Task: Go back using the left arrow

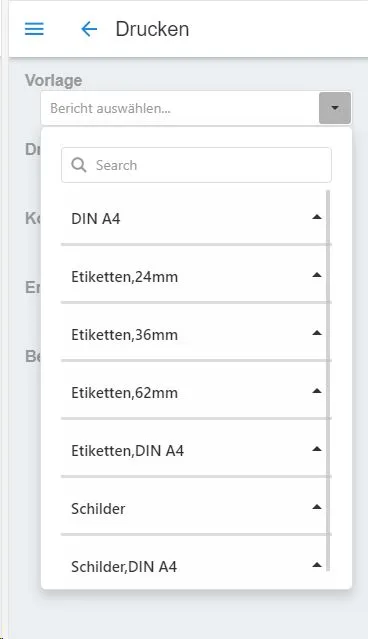Action: (x=89, y=29)
